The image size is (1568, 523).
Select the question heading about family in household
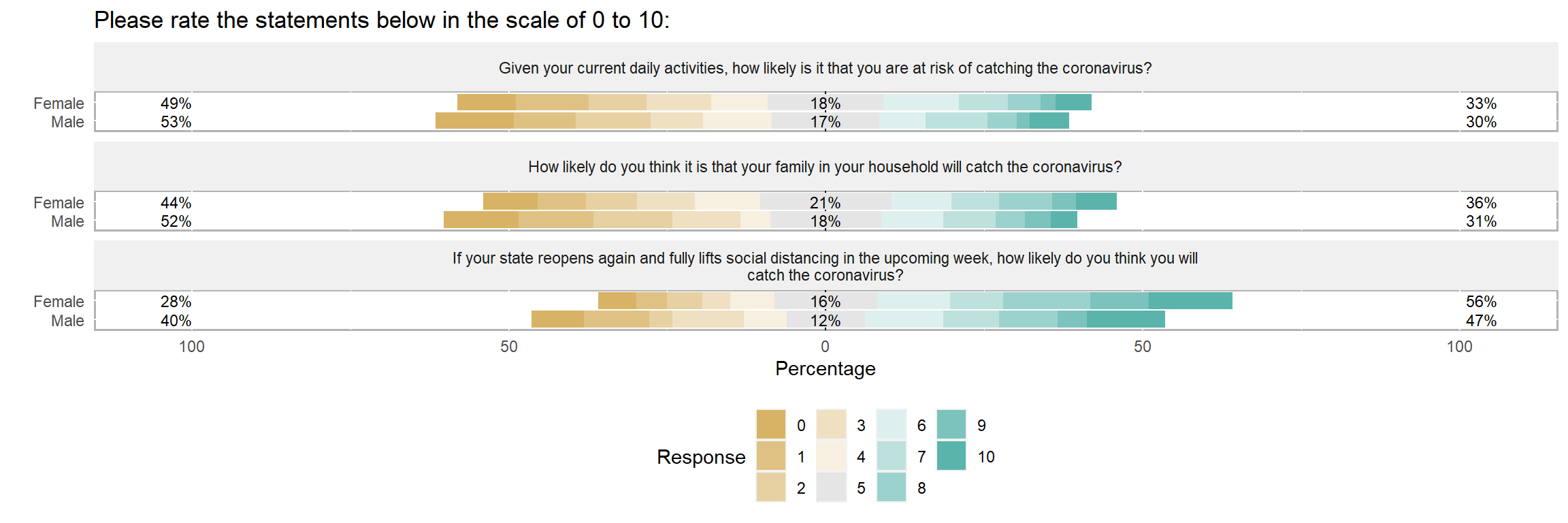tap(825, 167)
